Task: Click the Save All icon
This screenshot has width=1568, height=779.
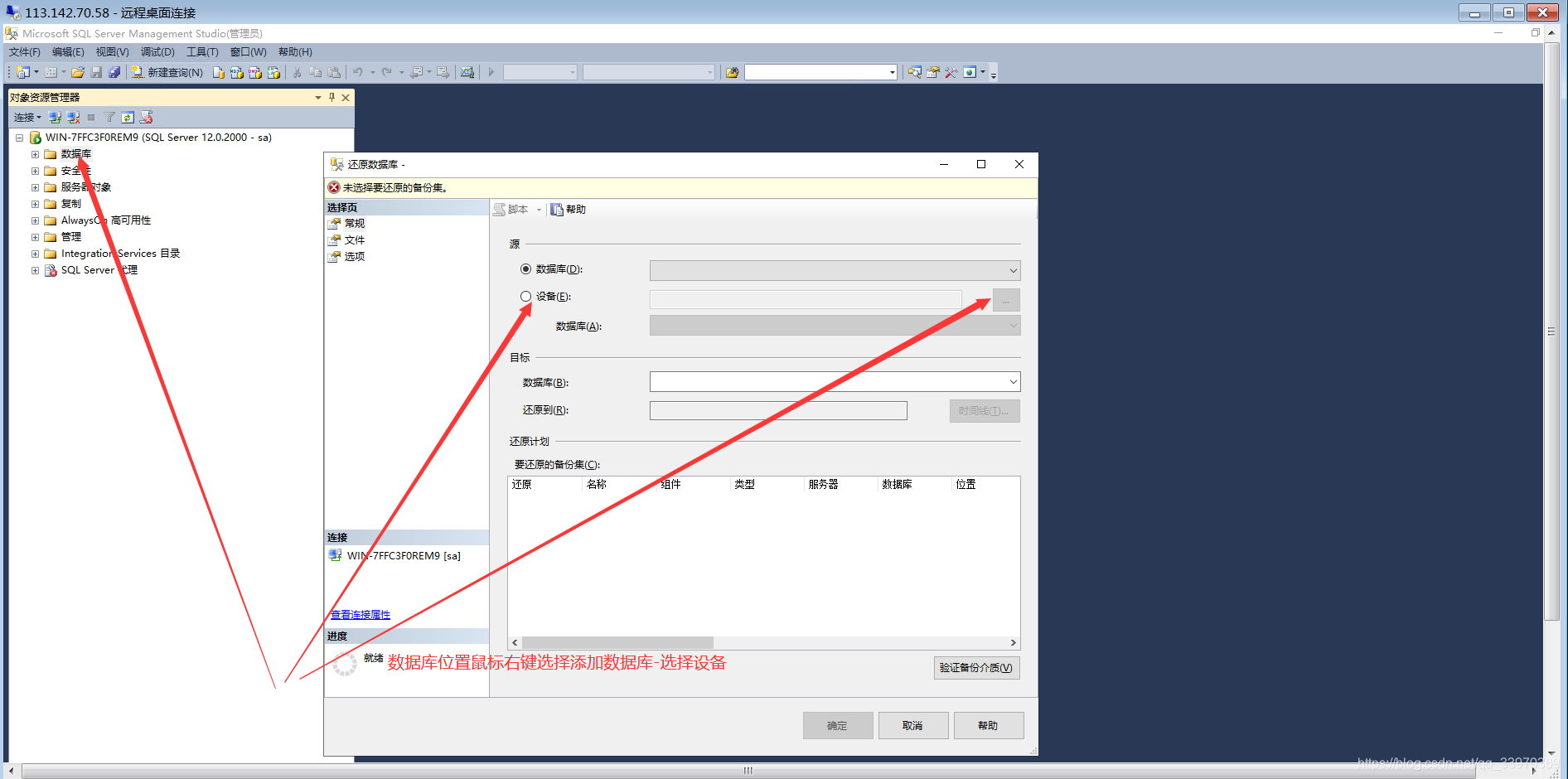Action: point(114,72)
